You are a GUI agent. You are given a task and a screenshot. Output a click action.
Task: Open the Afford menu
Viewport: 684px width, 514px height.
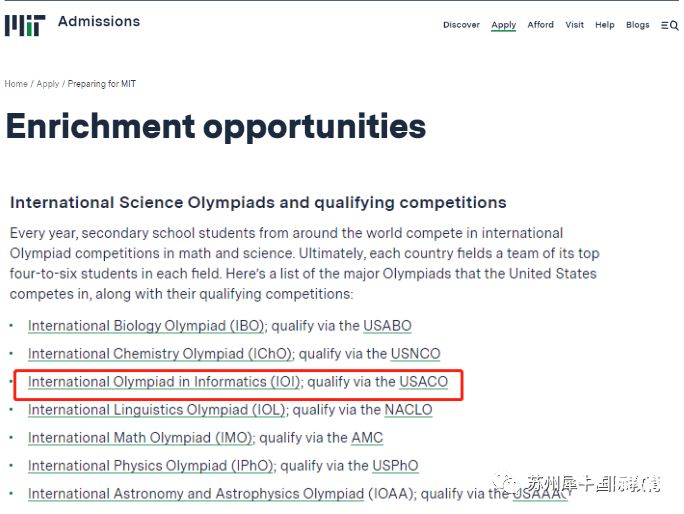540,25
